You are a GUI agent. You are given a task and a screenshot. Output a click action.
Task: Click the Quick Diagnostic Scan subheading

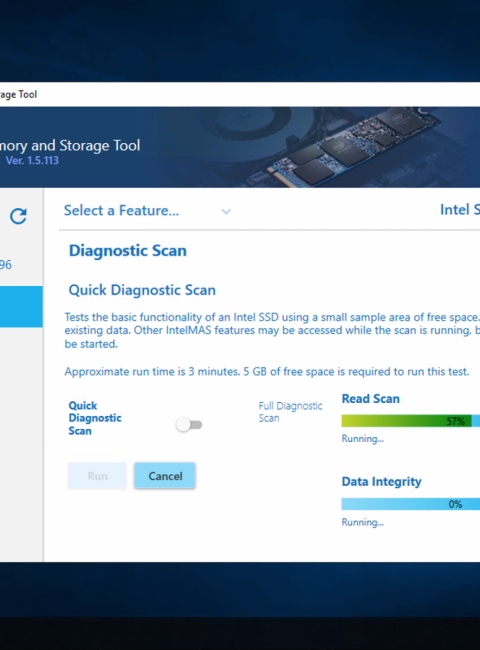point(142,290)
